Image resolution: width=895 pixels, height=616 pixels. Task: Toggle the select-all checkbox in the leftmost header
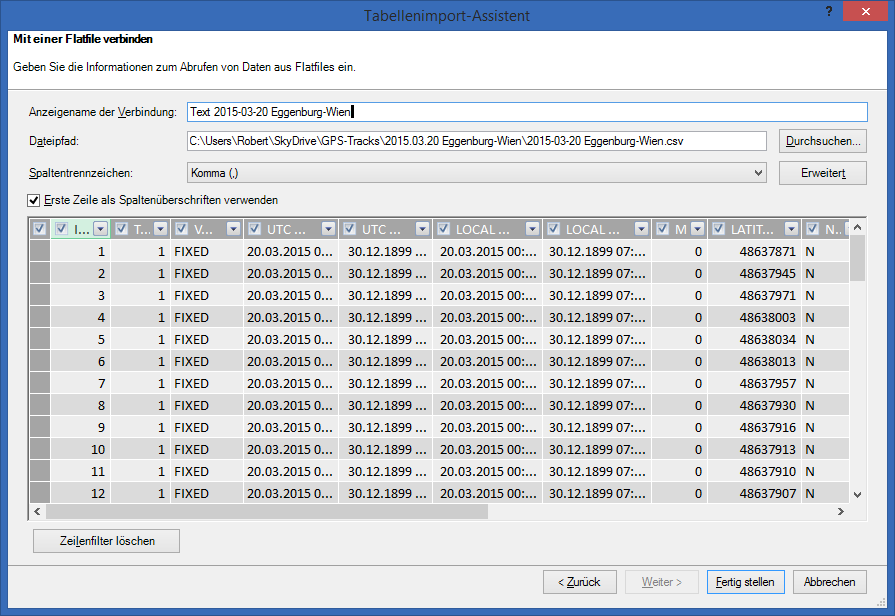click(x=38, y=228)
